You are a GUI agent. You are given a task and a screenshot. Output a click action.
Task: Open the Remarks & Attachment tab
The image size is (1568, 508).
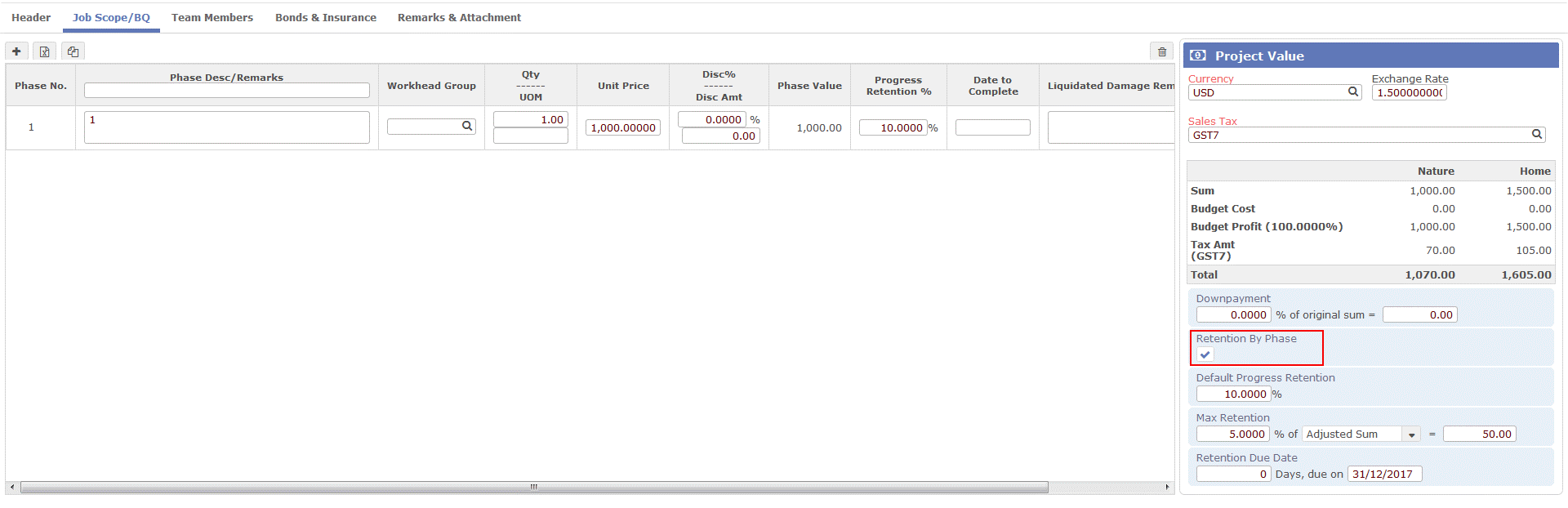point(459,17)
